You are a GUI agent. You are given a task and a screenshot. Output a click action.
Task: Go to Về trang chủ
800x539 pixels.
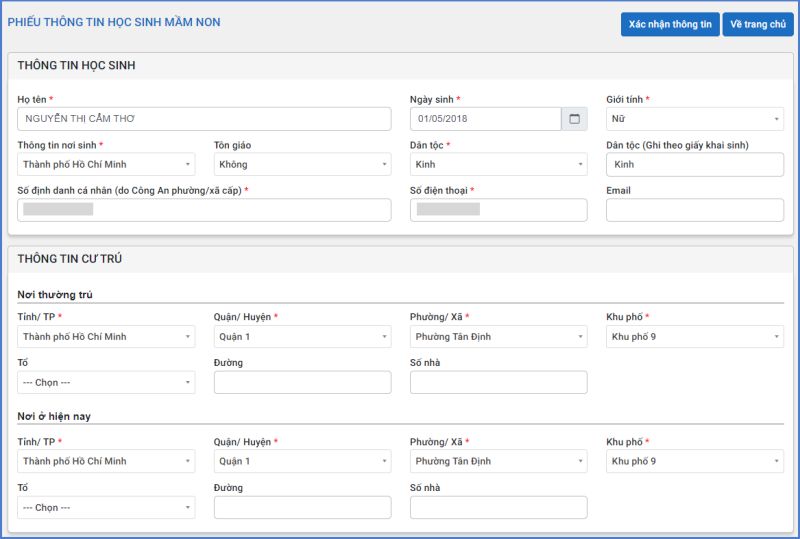click(757, 25)
